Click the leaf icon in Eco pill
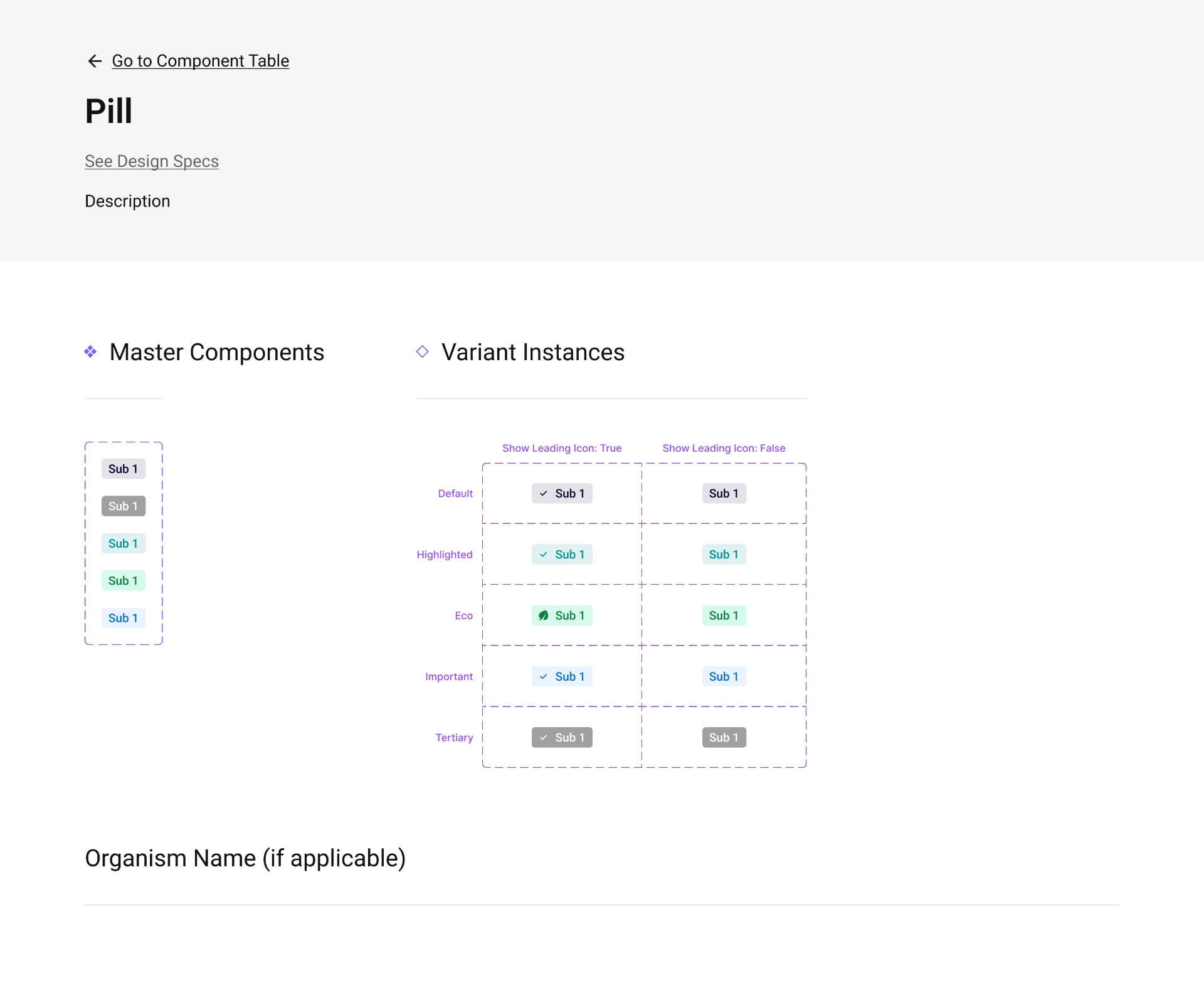Screen dimensions: 1204x990 click(x=544, y=615)
